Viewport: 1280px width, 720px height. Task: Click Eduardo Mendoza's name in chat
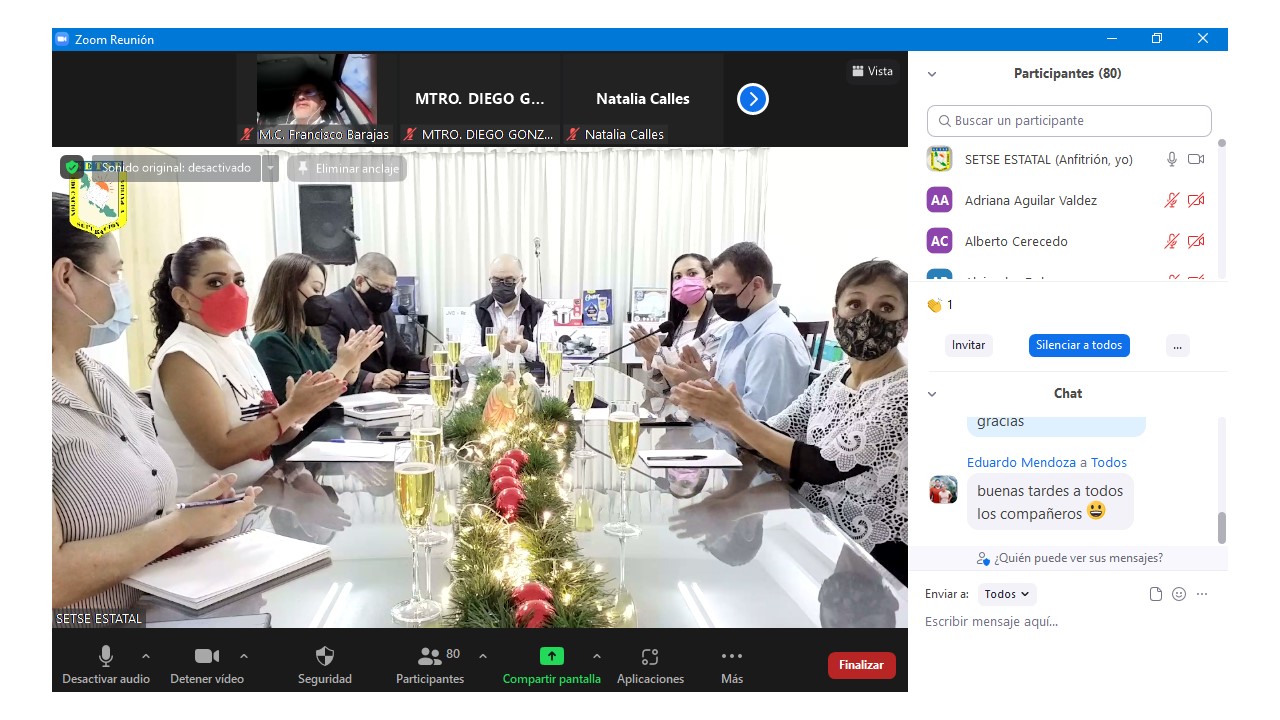[x=1021, y=462]
